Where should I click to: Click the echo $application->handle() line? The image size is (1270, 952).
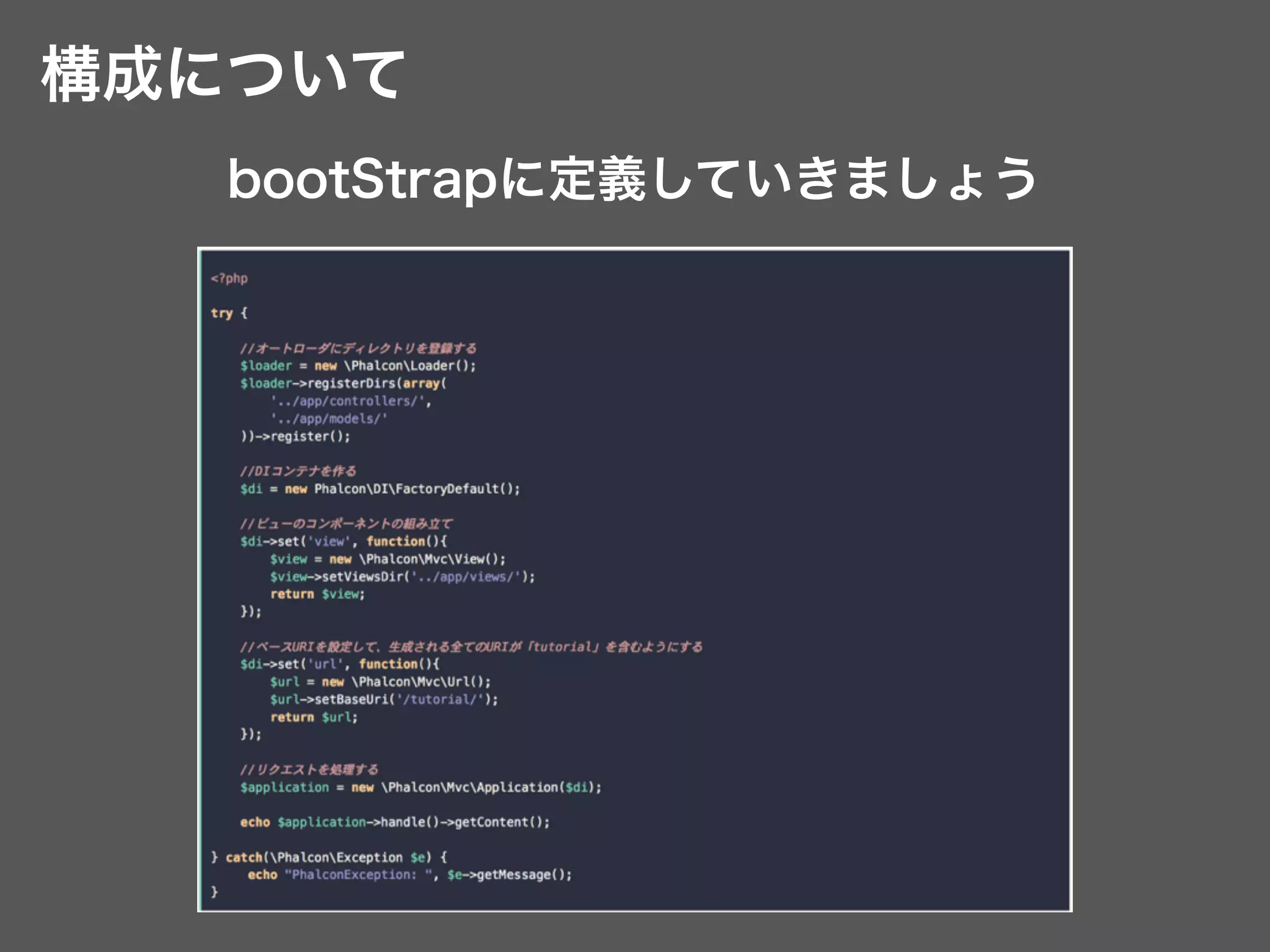pos(394,822)
